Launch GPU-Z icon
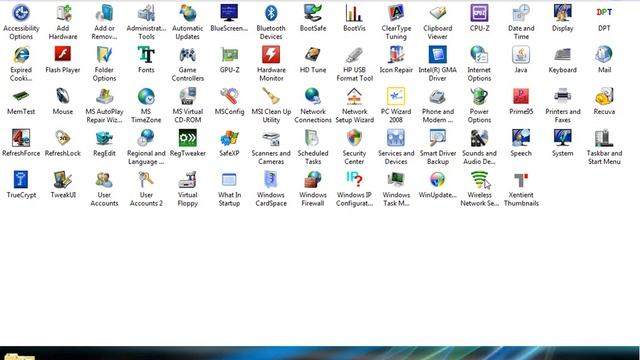This screenshot has height=360, width=640. point(229,55)
